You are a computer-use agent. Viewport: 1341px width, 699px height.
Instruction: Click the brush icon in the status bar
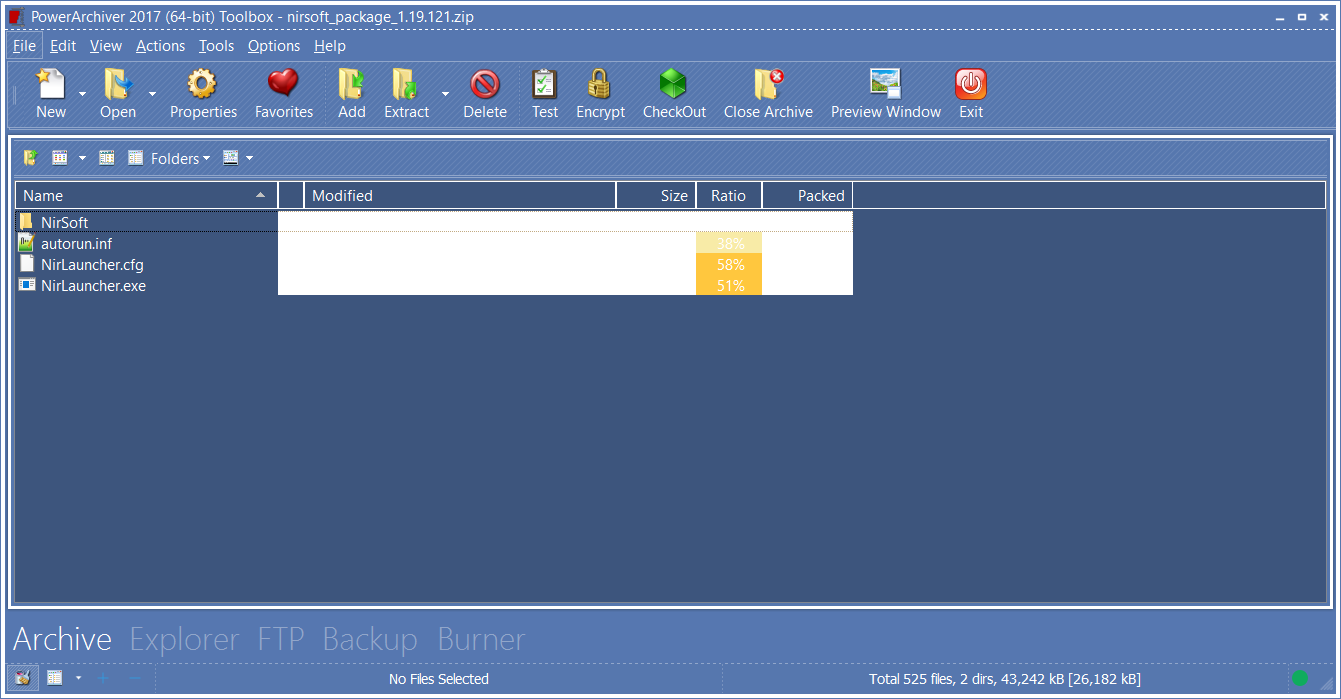click(23, 678)
